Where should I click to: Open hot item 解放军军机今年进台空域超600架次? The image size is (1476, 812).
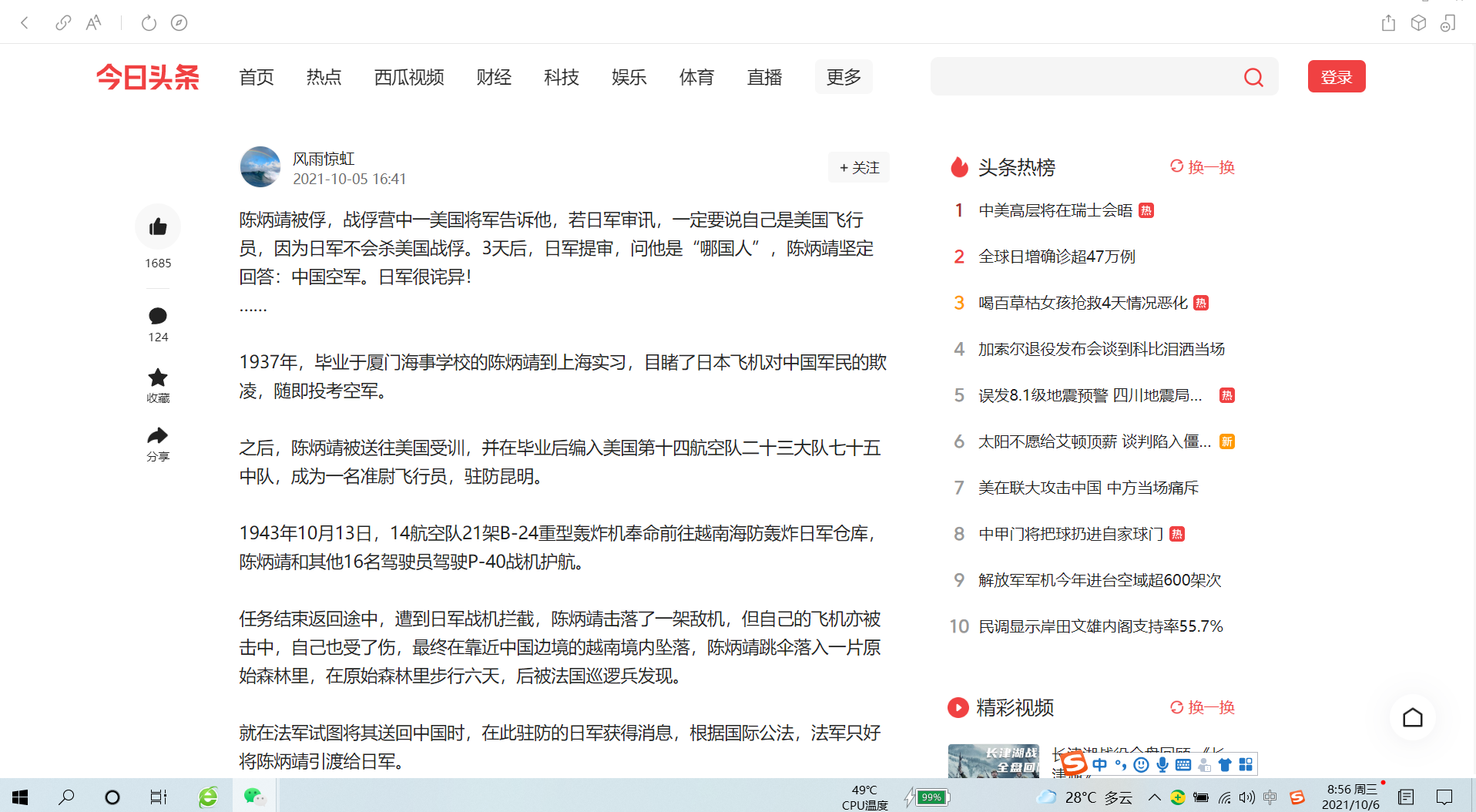pos(1100,580)
